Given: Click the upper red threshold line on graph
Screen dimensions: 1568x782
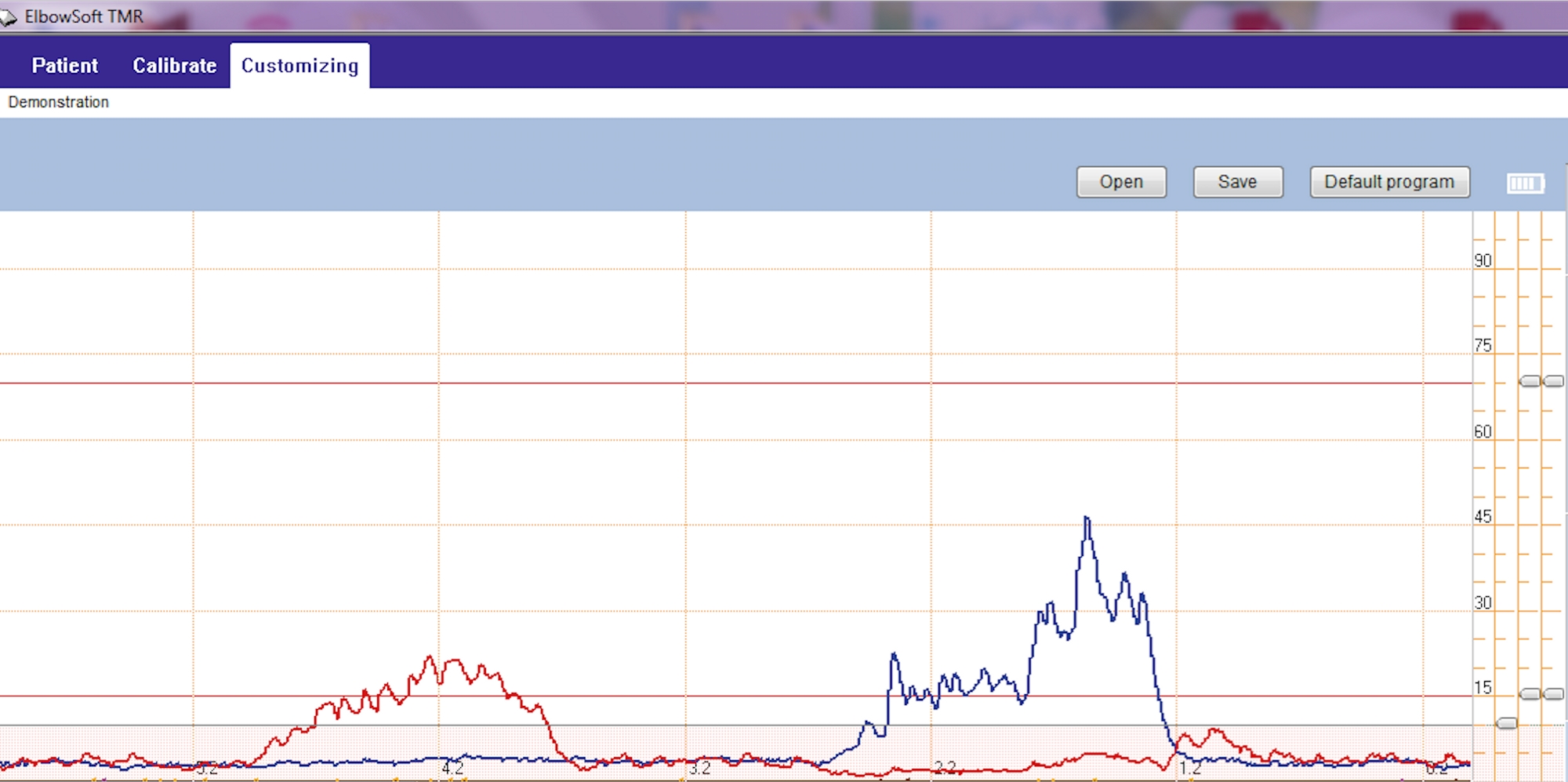Looking at the screenshot, I should point(735,384).
